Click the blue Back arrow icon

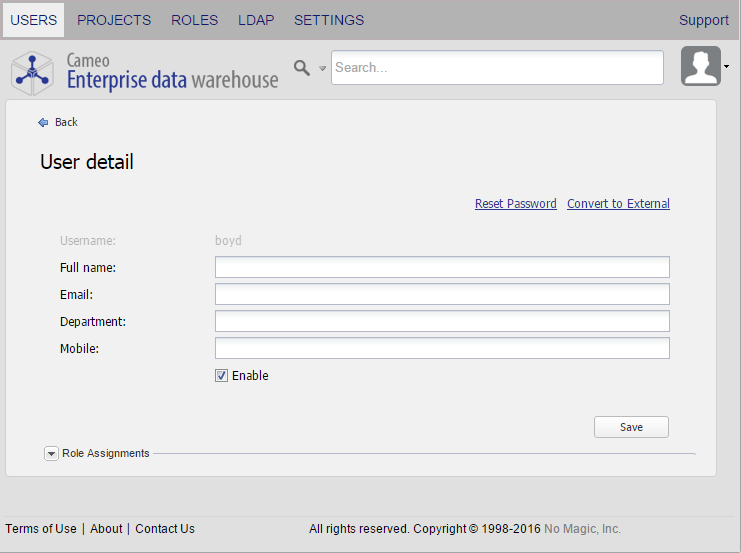pos(43,122)
